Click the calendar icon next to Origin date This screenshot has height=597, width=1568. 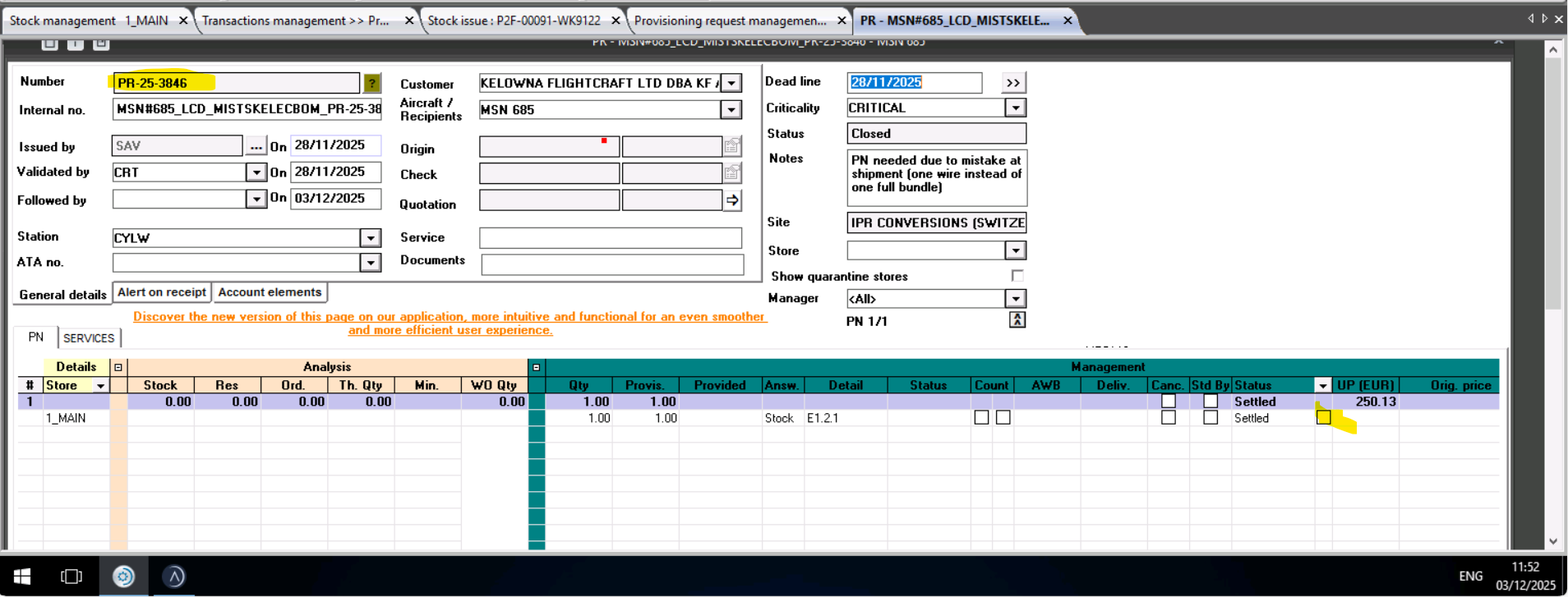[731, 147]
